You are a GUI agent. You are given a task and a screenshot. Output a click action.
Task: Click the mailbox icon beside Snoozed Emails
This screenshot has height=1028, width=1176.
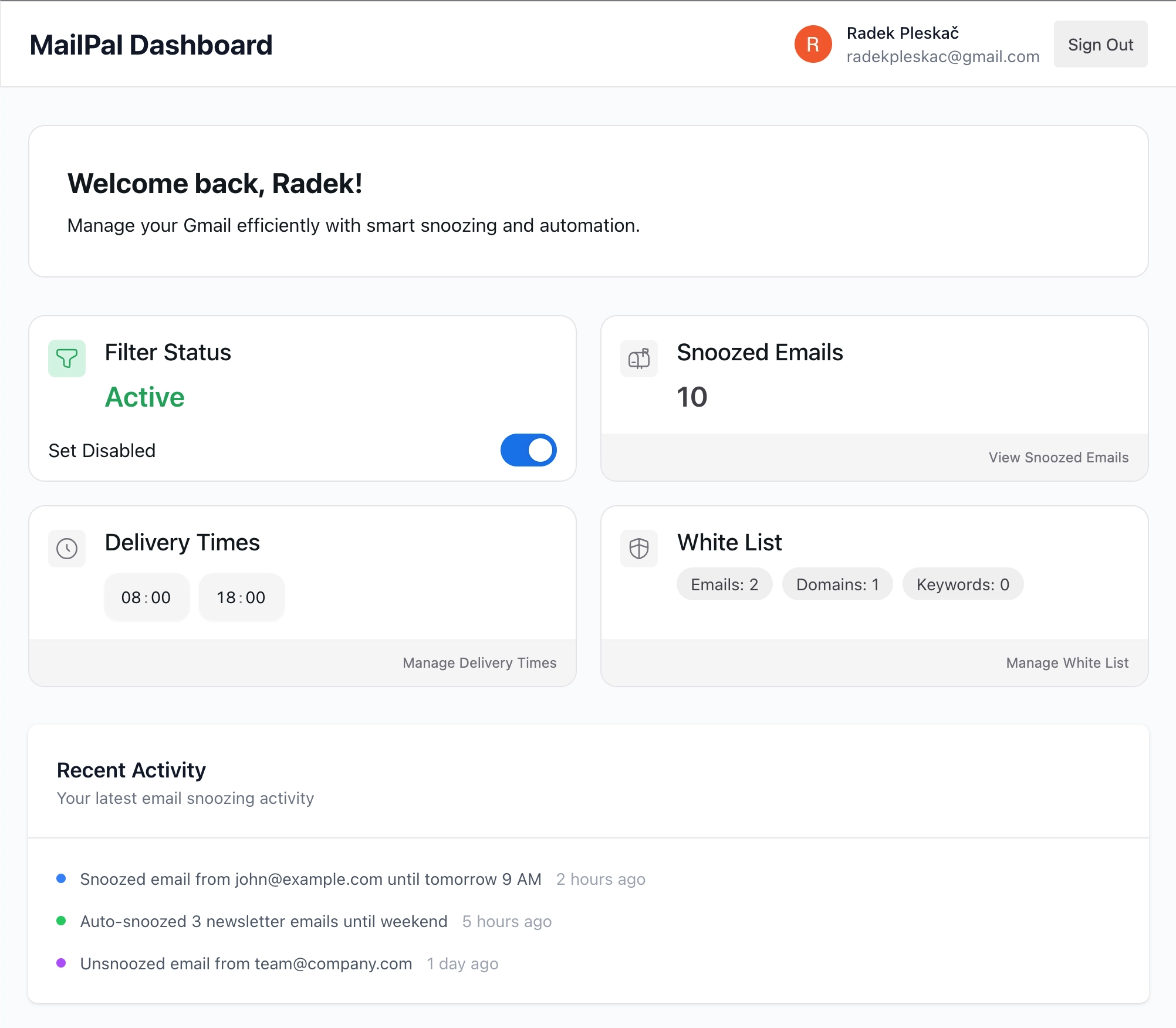click(x=639, y=359)
